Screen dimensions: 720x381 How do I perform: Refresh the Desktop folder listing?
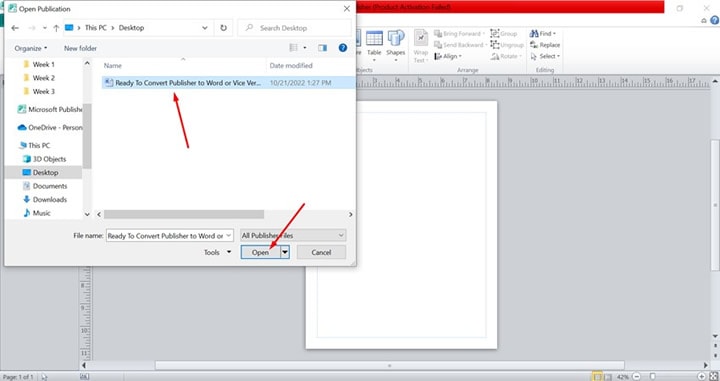(224, 28)
